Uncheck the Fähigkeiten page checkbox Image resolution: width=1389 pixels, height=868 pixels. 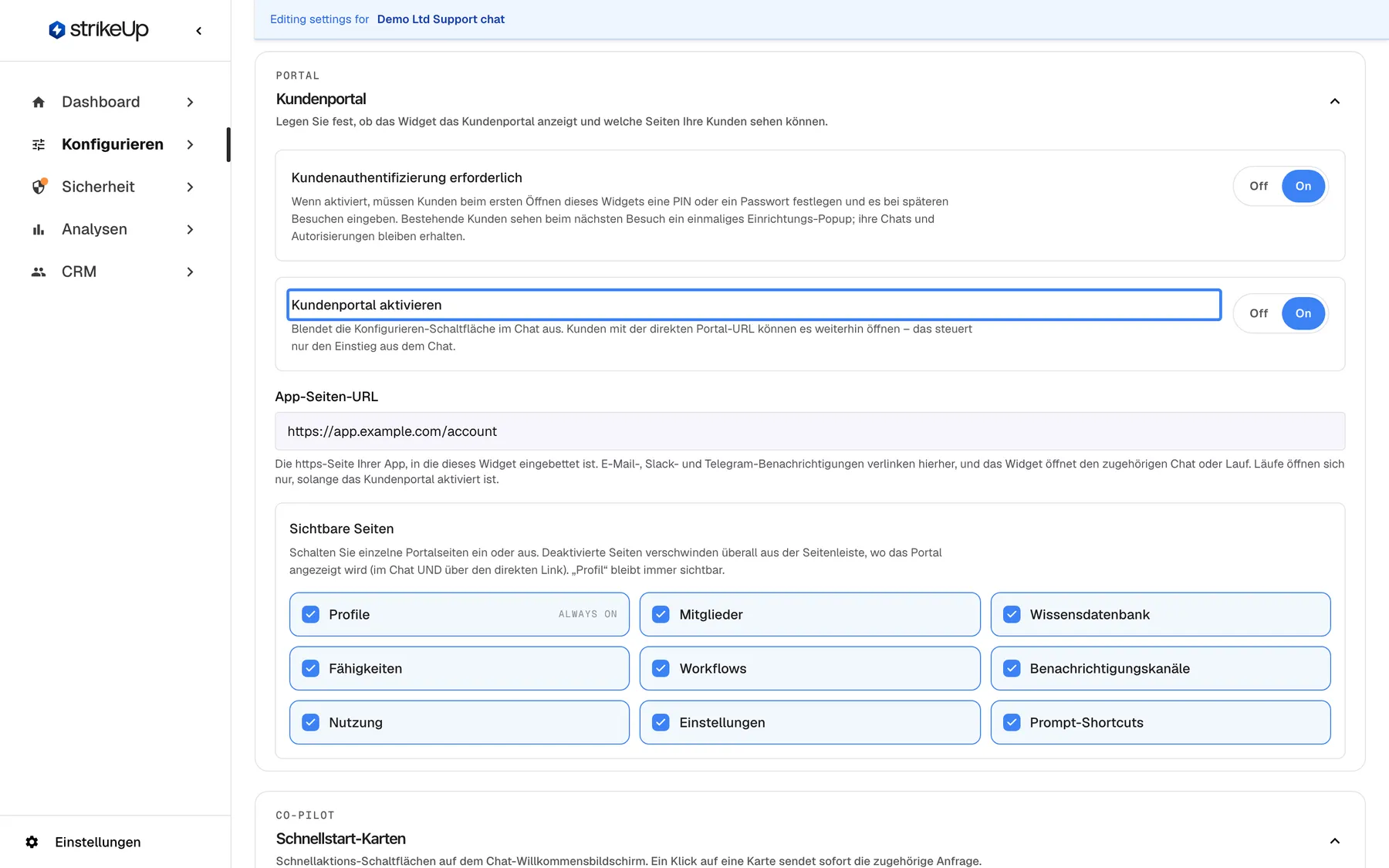point(310,668)
